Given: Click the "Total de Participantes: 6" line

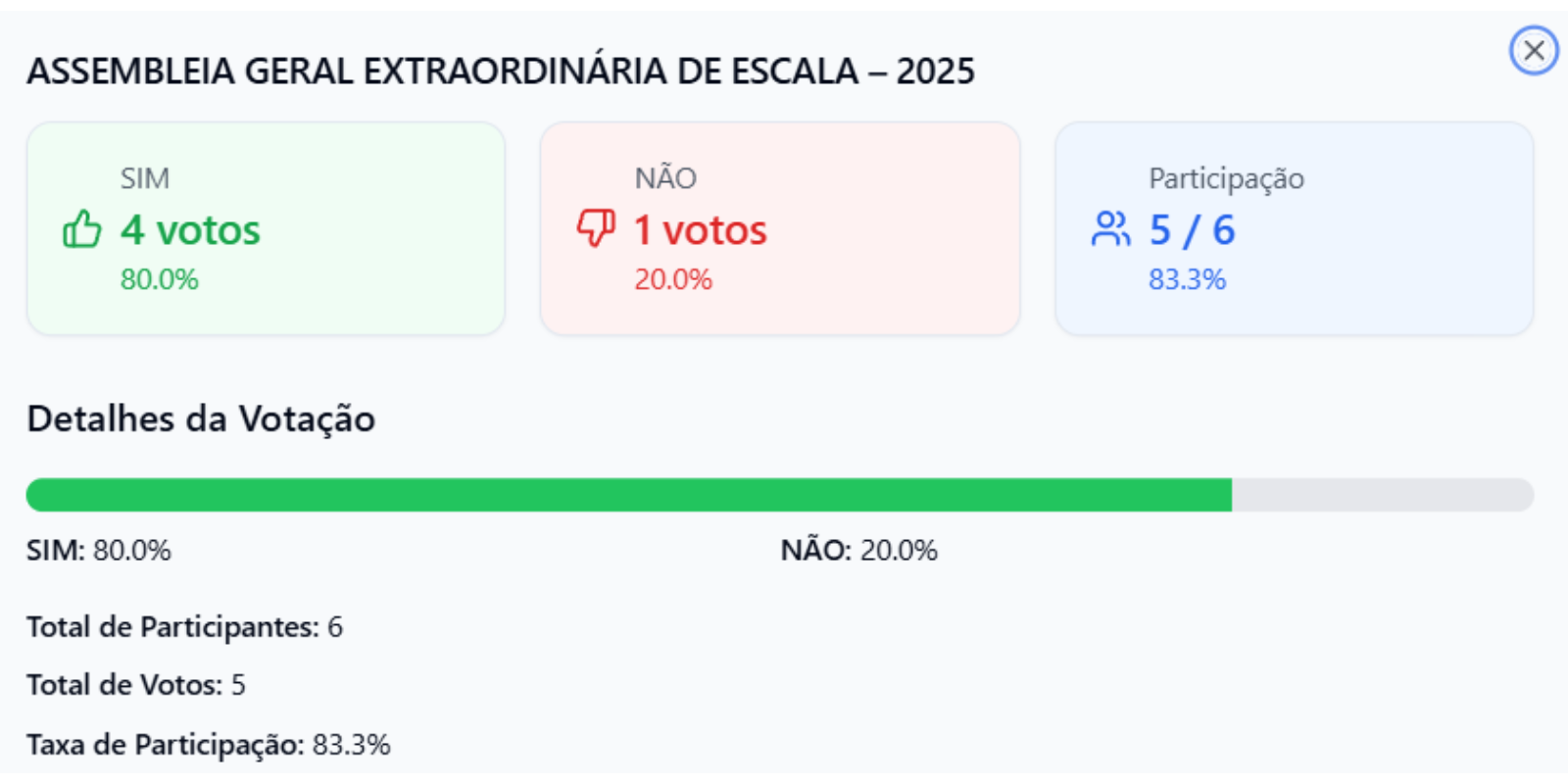Looking at the screenshot, I should pos(184,626).
